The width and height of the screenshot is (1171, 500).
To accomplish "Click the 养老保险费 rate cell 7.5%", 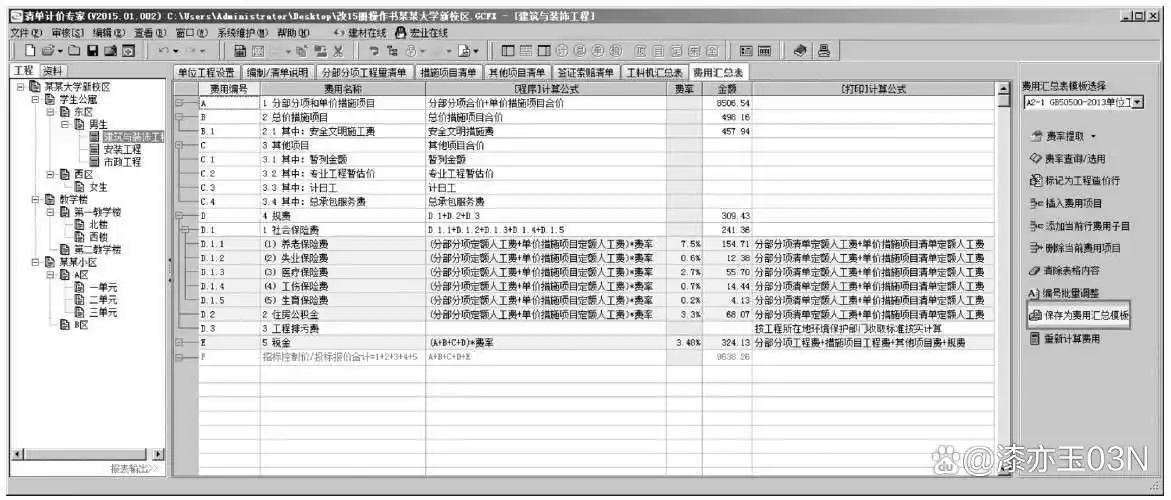I will pyautogui.click(x=687, y=243).
